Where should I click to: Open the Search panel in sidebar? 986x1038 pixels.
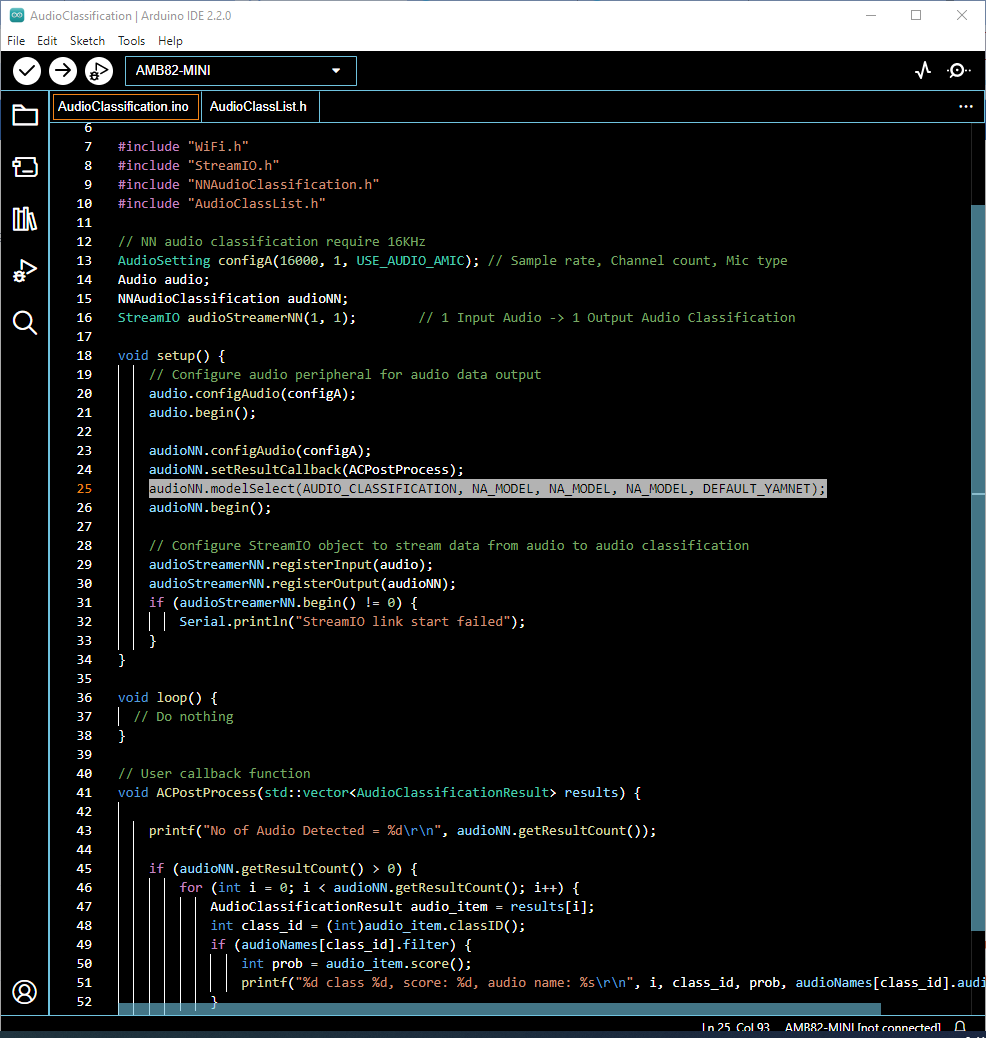coord(25,322)
